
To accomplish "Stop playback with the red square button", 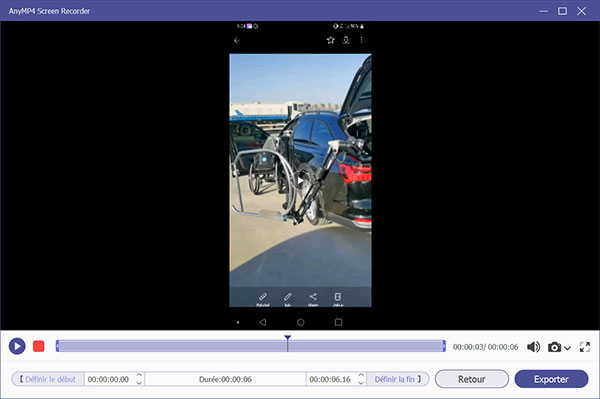I will (x=39, y=347).
